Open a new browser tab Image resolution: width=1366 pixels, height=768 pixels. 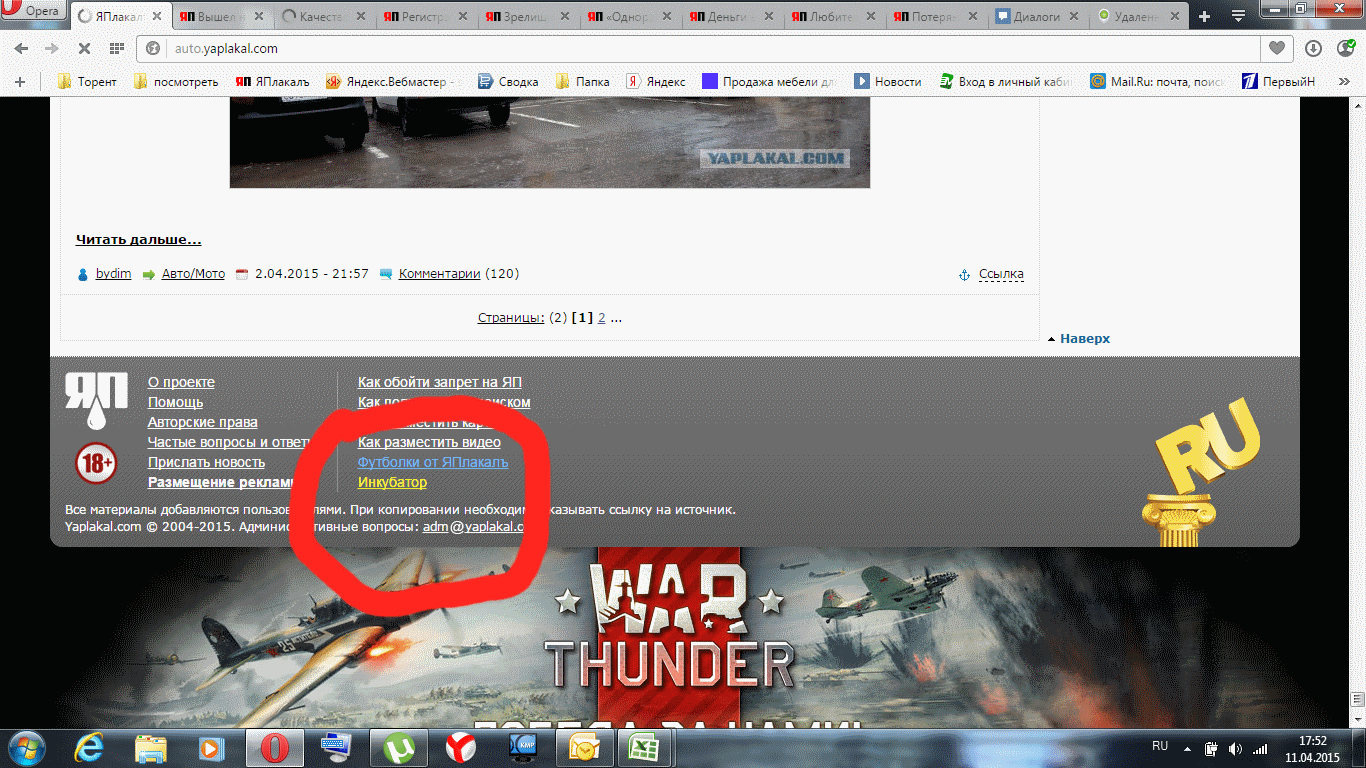[1204, 16]
